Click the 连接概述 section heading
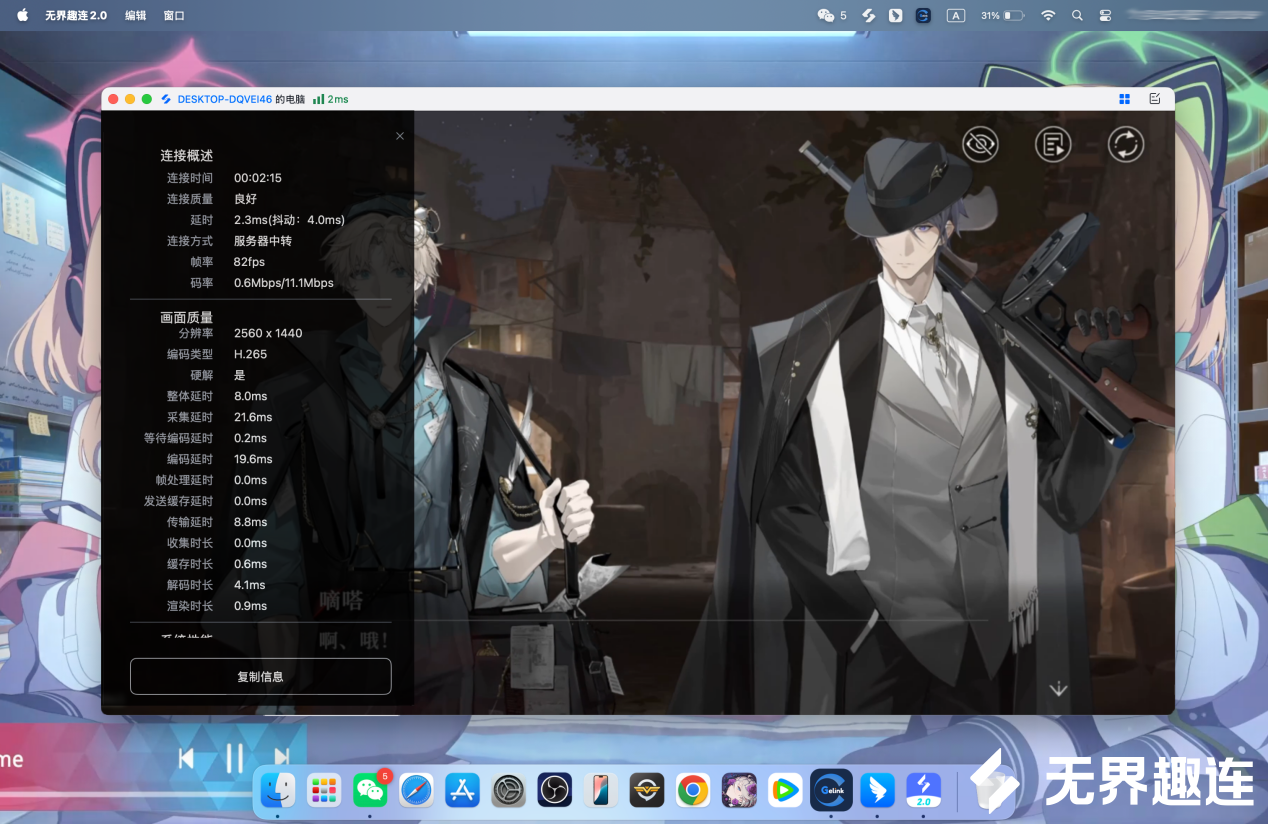This screenshot has width=1268, height=824. (187, 156)
